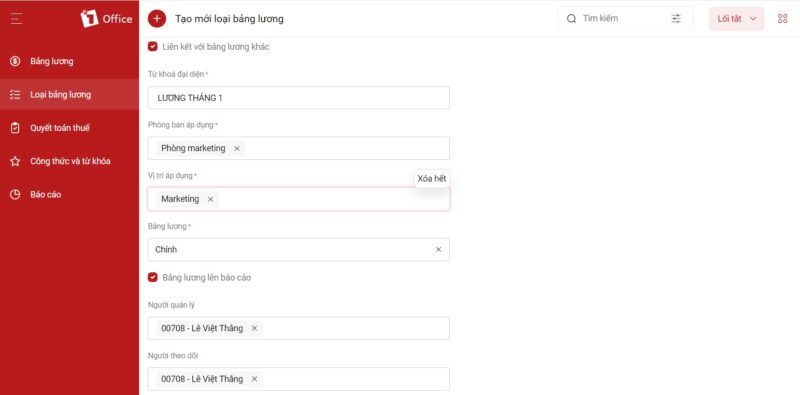800x395 pixels.
Task: Click the 1Office logo
Action: pyautogui.click(x=106, y=19)
